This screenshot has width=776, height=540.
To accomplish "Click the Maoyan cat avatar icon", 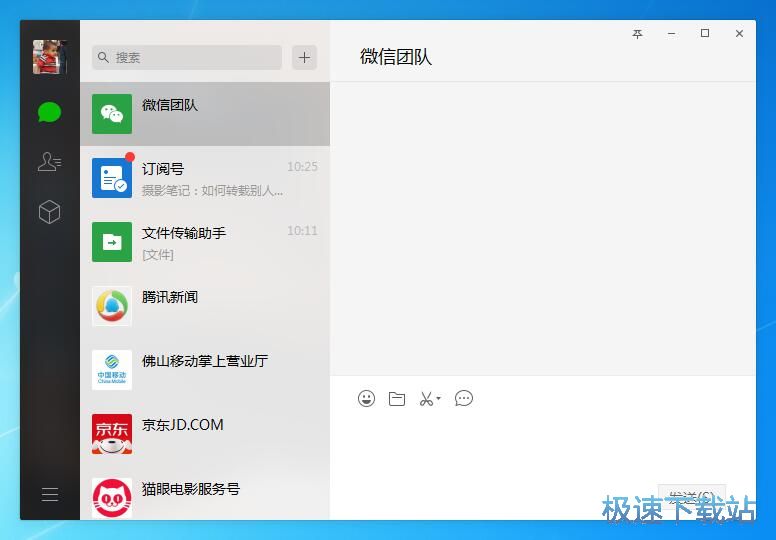I will click(x=112, y=498).
